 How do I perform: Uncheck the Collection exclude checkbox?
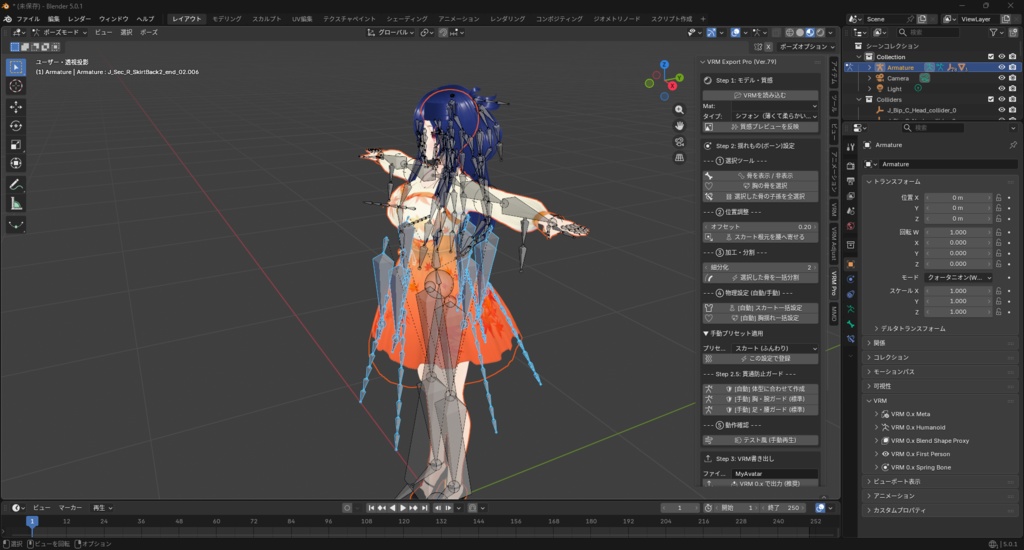[991, 57]
